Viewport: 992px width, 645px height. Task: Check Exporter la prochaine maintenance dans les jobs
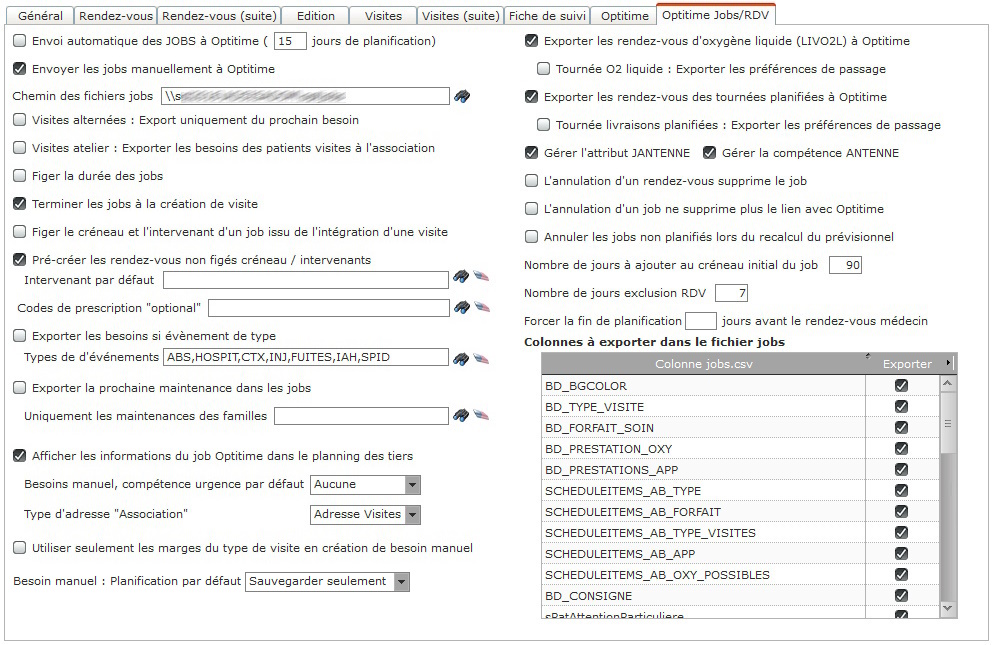(x=20, y=388)
